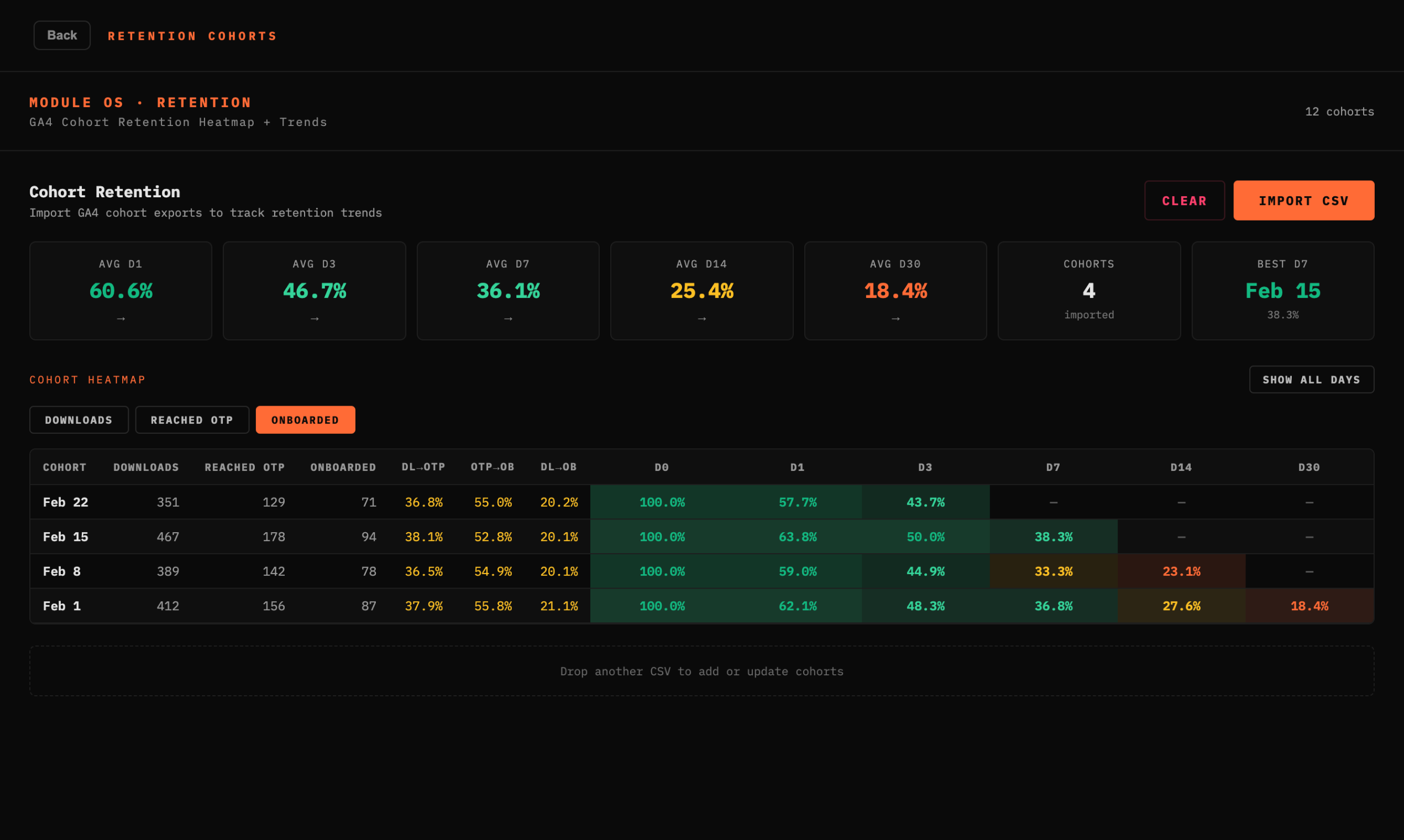Clear the imported cohort data
The image size is (1404, 840).
point(1184,201)
